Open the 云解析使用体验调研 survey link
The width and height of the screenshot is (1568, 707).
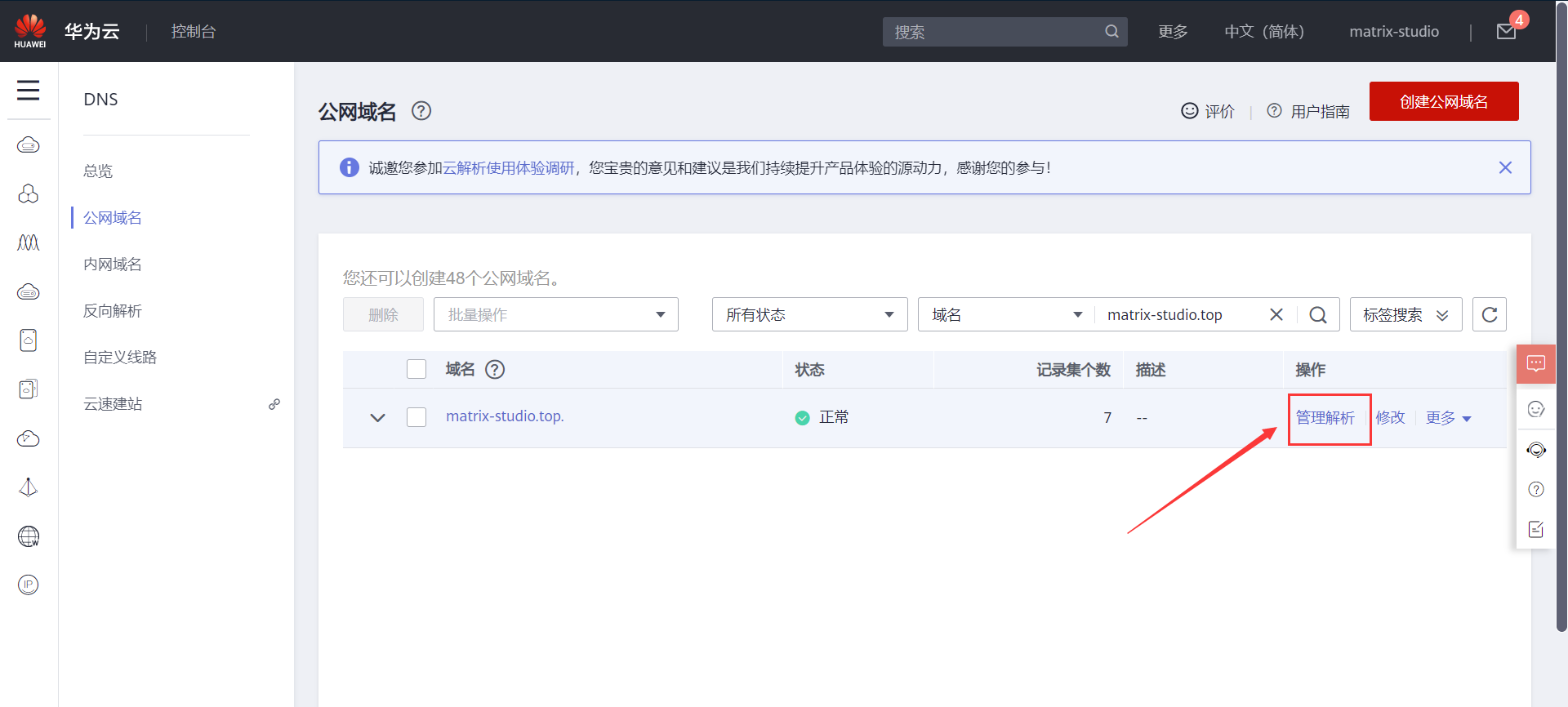tap(509, 167)
